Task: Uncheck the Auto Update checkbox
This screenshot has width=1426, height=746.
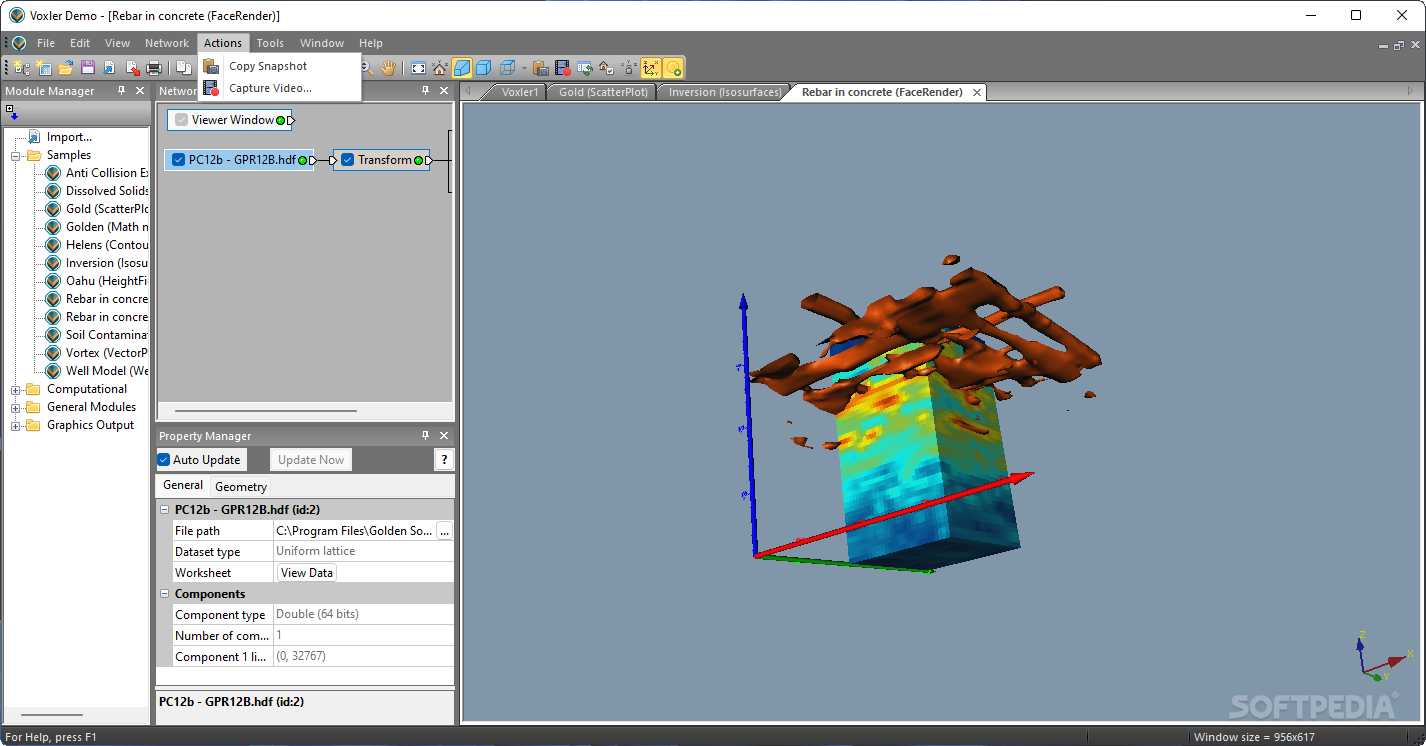Action: [x=164, y=460]
